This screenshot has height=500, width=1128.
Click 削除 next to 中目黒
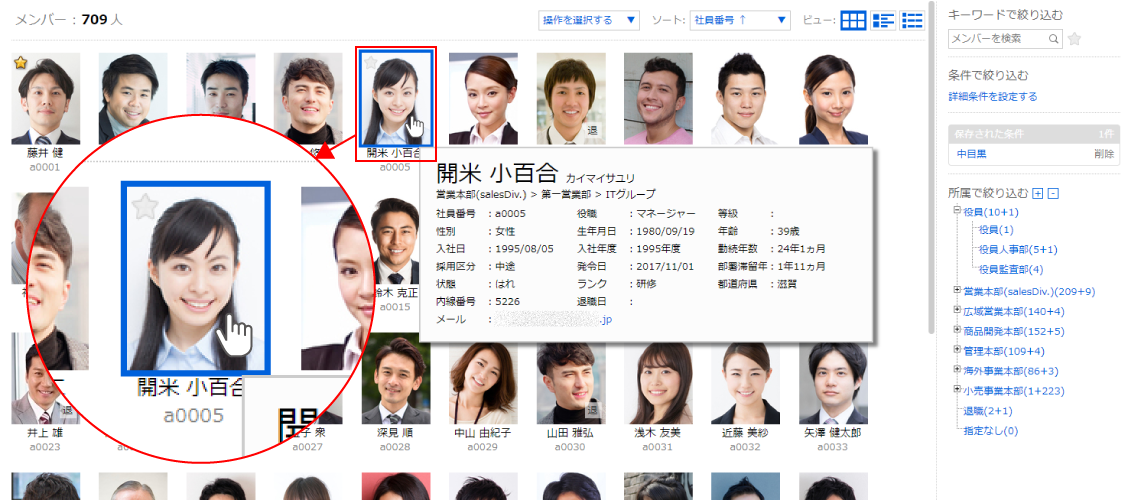(x=1104, y=153)
